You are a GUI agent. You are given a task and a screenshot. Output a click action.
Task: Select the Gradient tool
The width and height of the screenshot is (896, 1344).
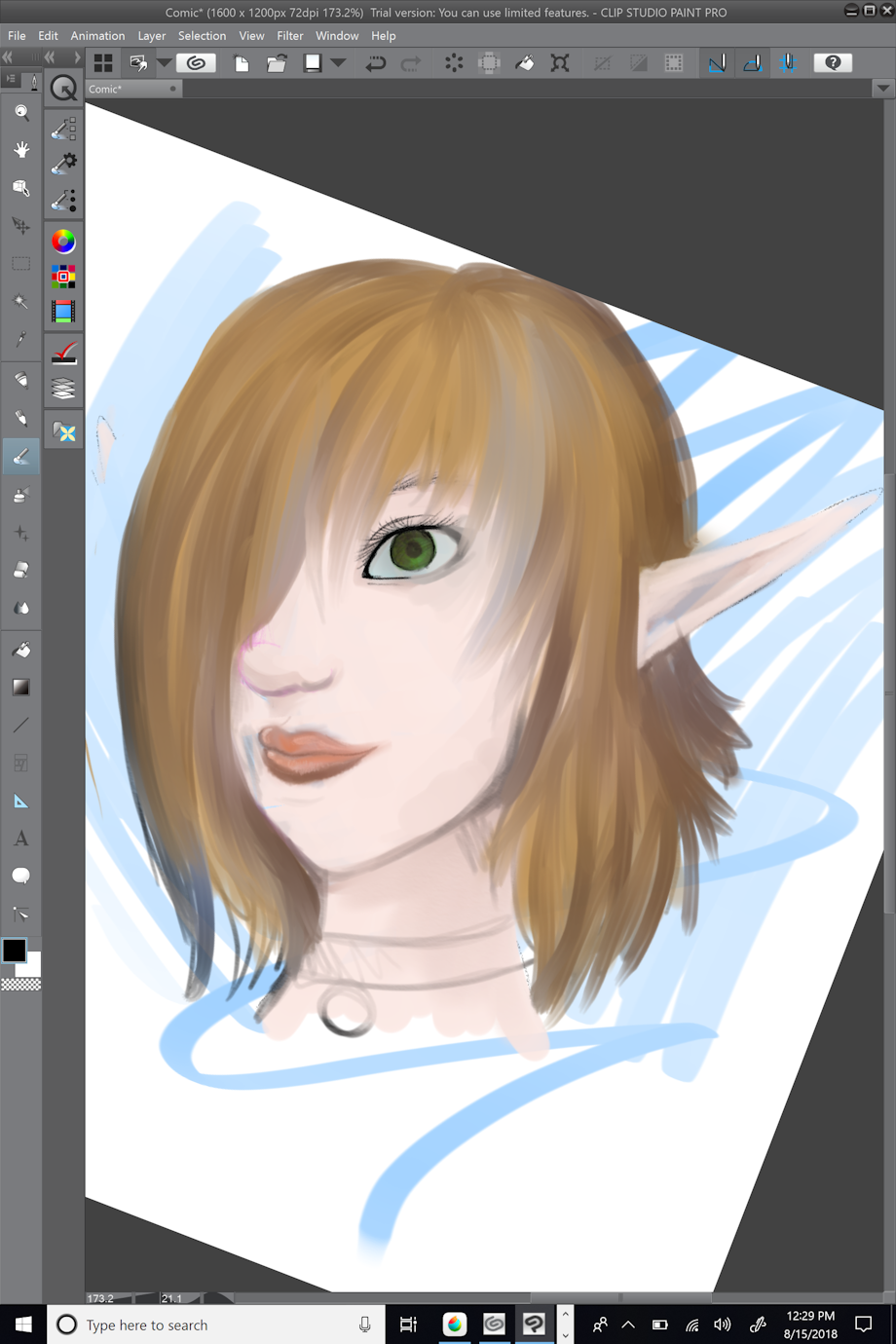[x=20, y=688]
